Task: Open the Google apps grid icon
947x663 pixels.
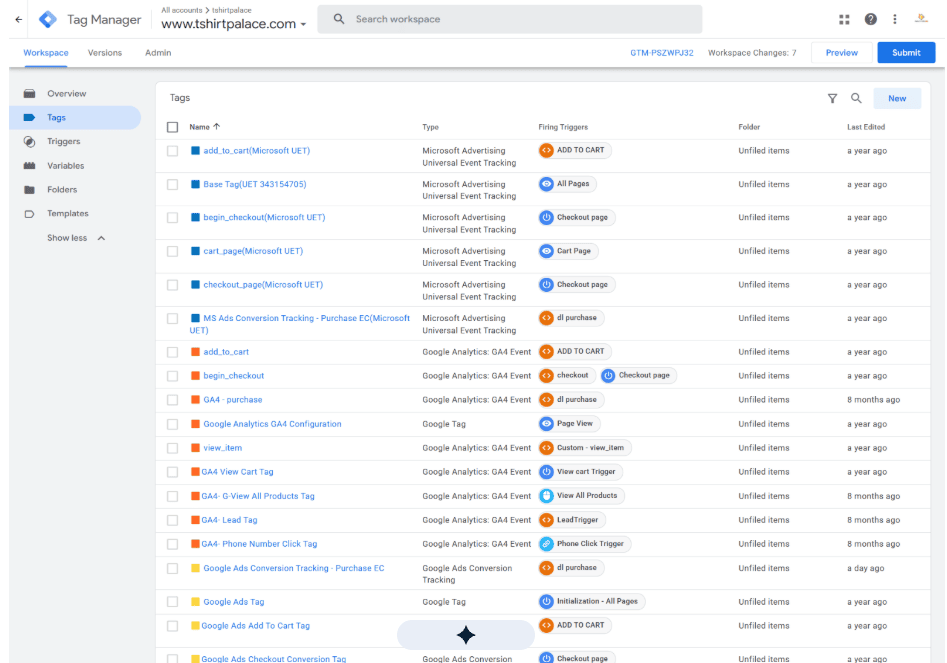Action: pyautogui.click(x=844, y=19)
